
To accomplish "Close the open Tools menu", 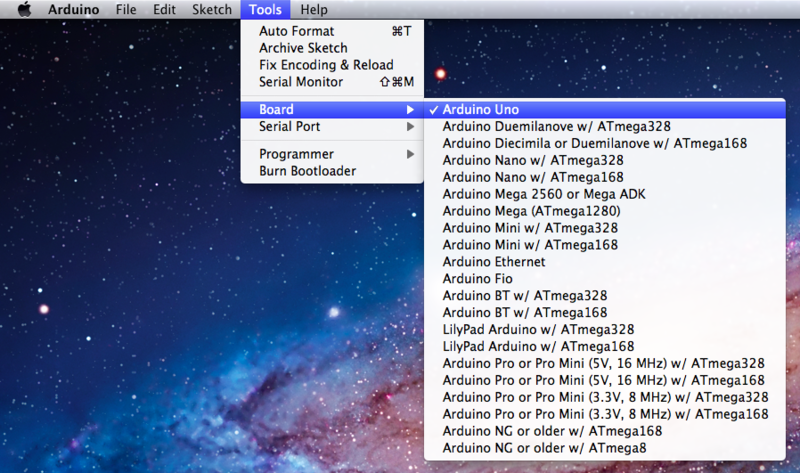I will (265, 9).
